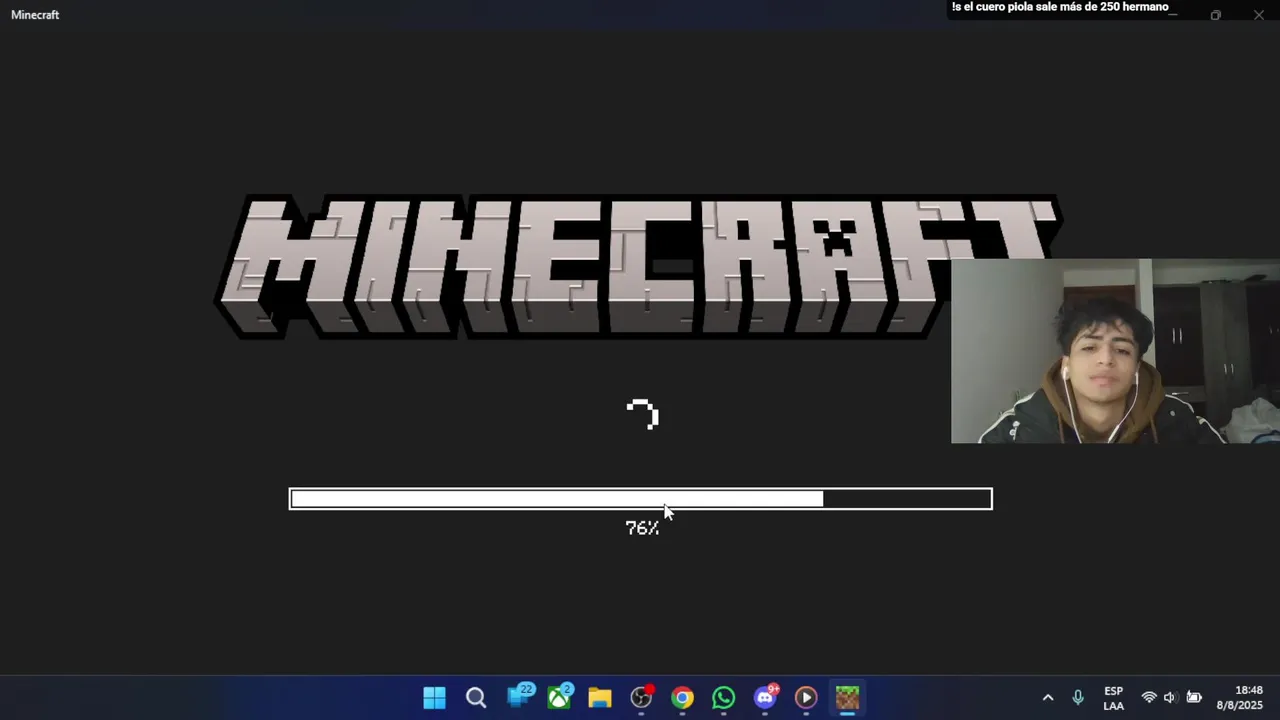Open the Wi-Fi network tray icon
Viewport: 1280px width, 720px height.
(x=1149, y=697)
